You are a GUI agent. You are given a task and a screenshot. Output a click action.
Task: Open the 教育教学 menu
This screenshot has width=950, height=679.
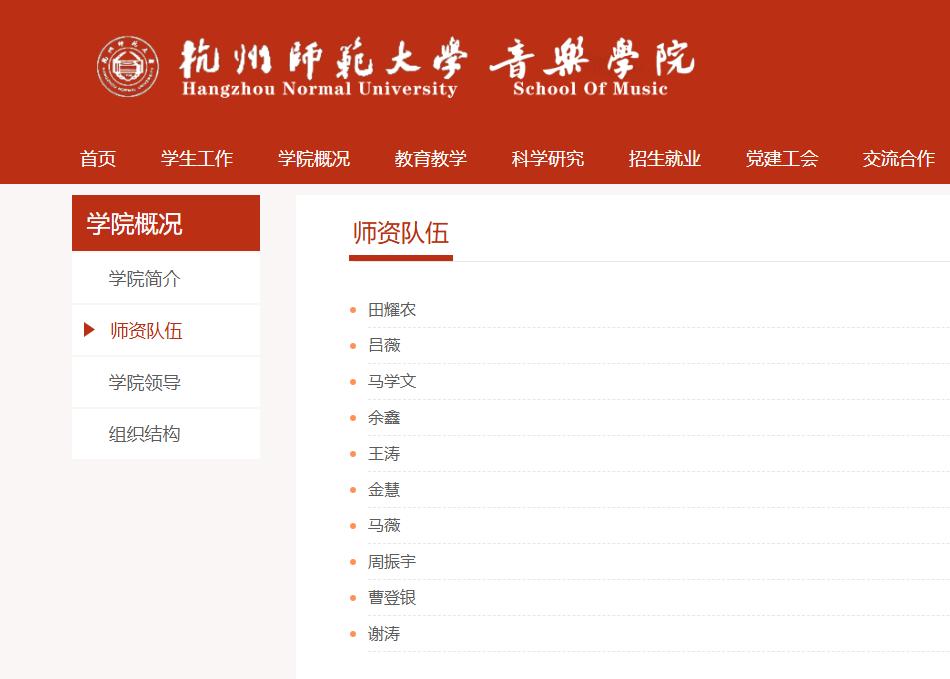point(431,159)
